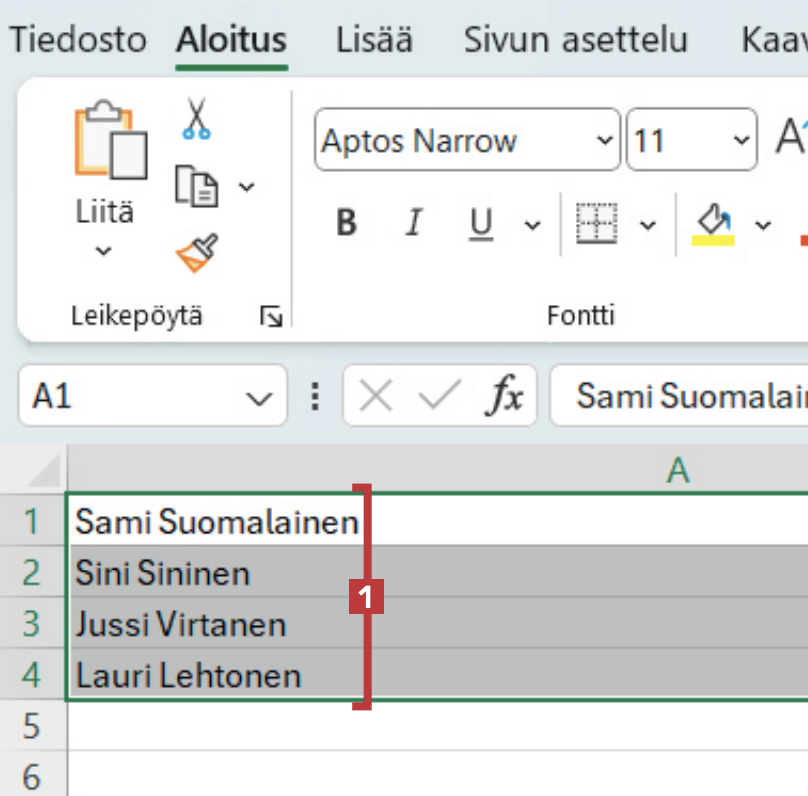Screen dimensions: 808x796
Task: Cut selection with the scissors icon
Action: (196, 117)
